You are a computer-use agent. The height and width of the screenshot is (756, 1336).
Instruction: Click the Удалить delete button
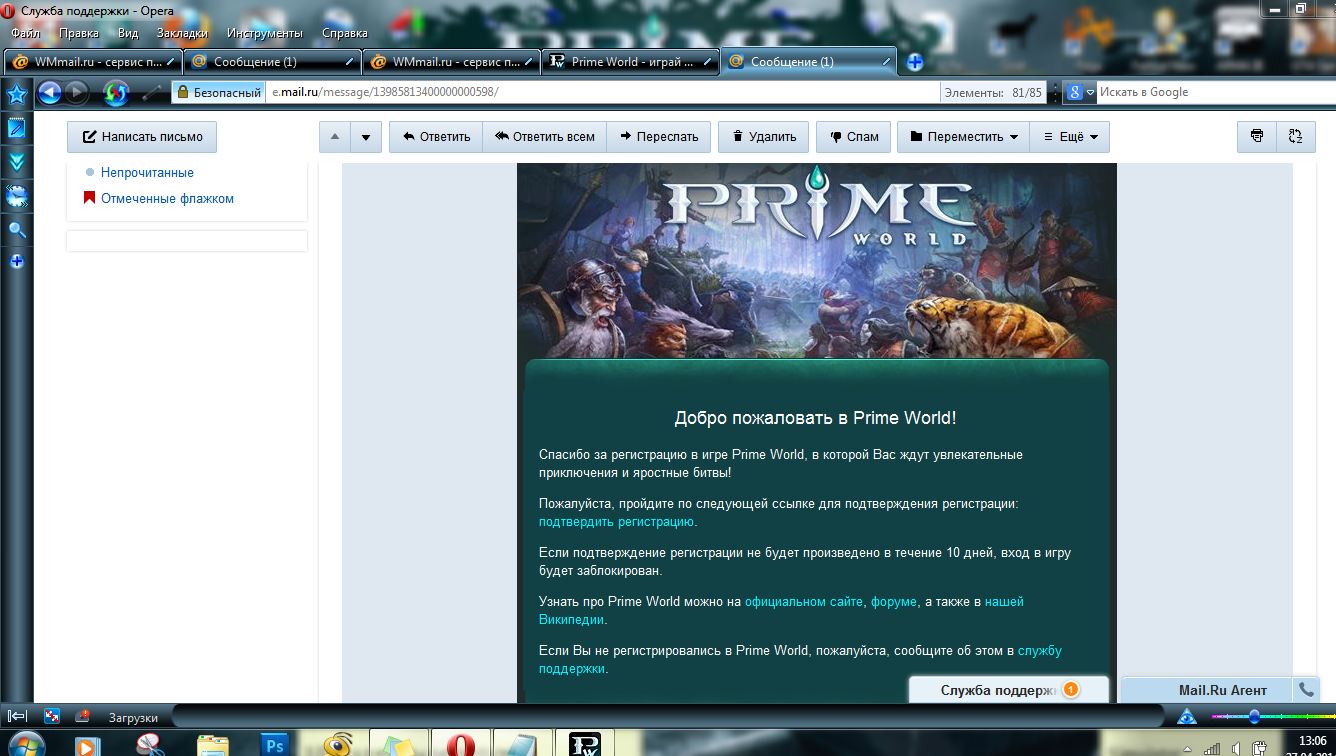coord(764,137)
